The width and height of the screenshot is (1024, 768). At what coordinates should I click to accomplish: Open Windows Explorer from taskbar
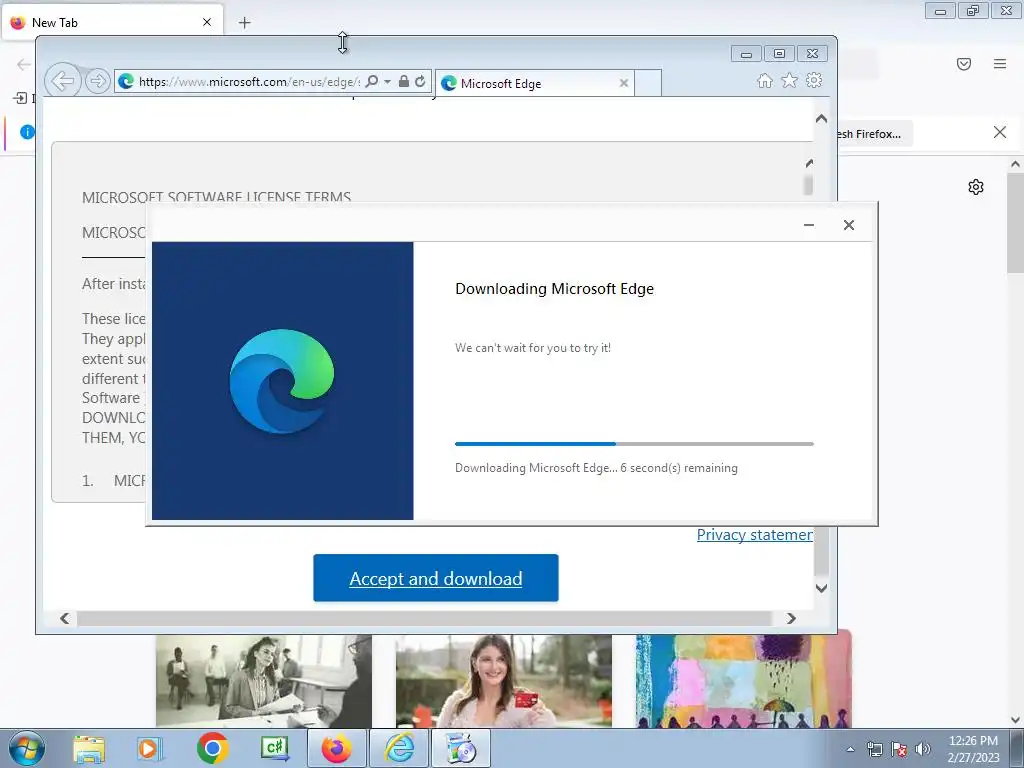point(88,748)
